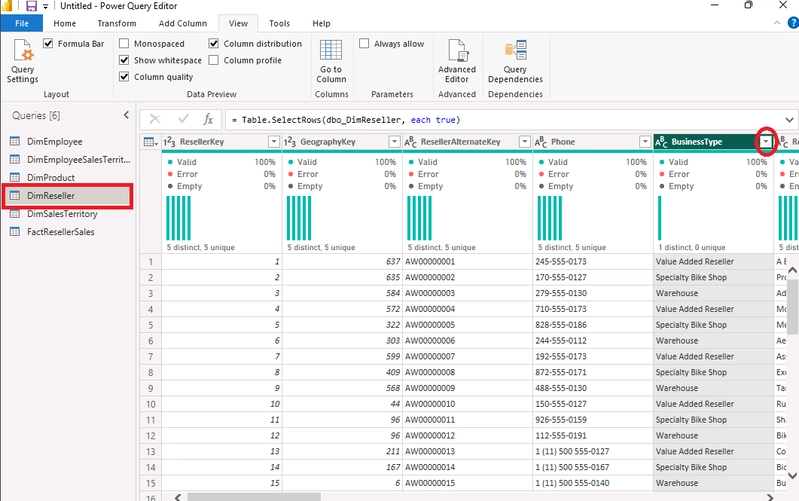799x501 pixels.
Task: Toggle the Formula Bar checkbox
Action: (48, 43)
